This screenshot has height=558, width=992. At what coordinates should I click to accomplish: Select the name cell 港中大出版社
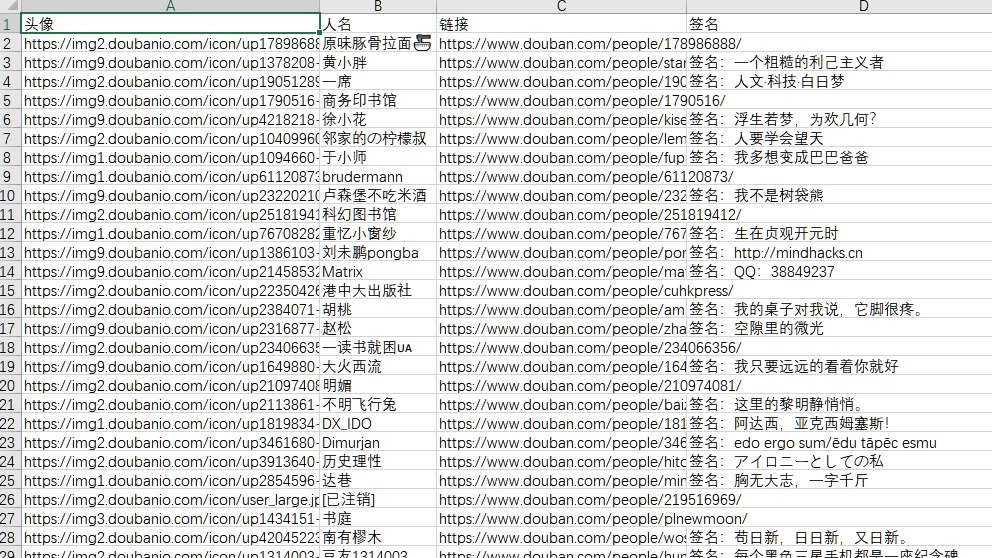(378, 290)
